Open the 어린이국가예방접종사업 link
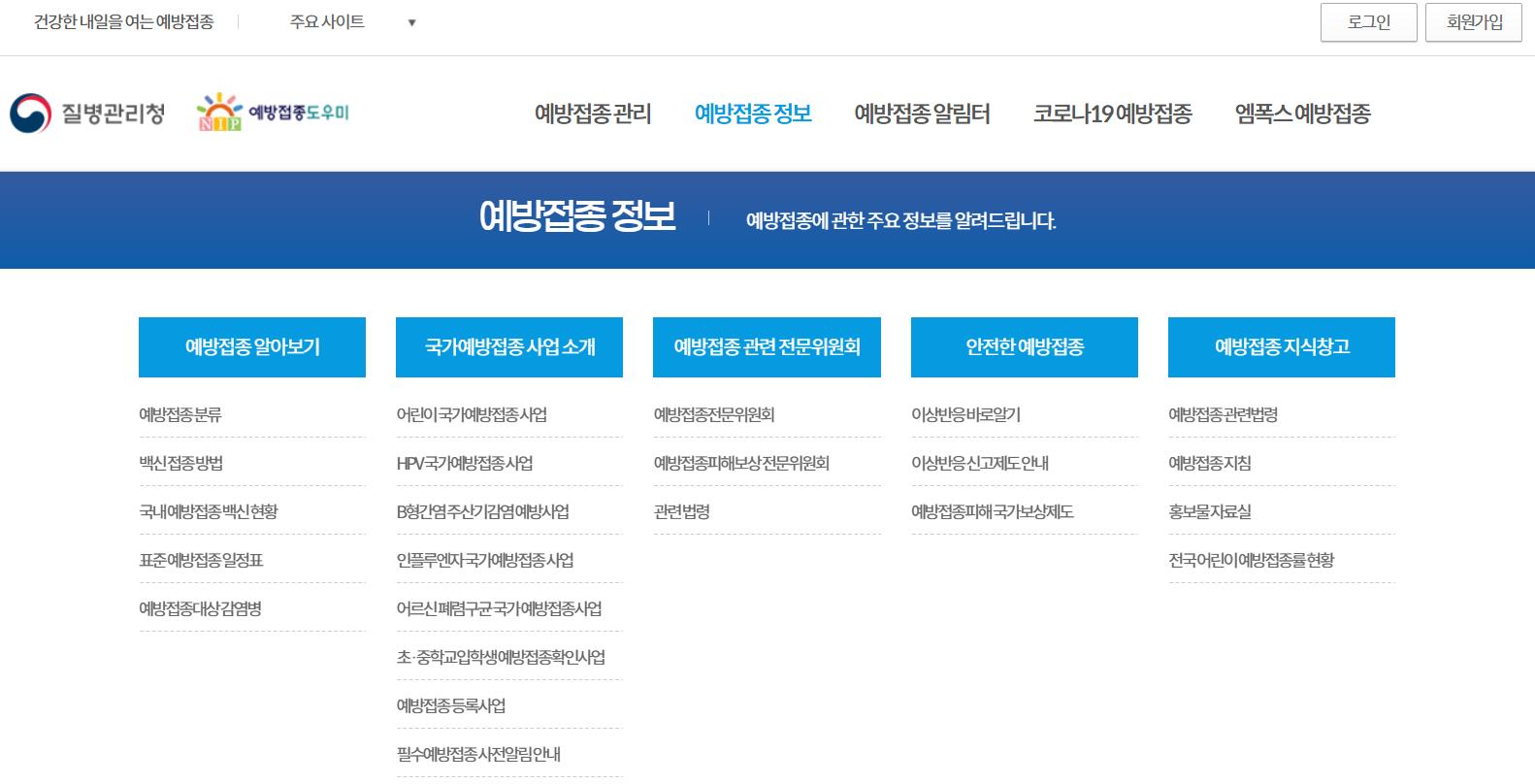Screen dimensions: 1535x784 pyautogui.click(x=472, y=415)
